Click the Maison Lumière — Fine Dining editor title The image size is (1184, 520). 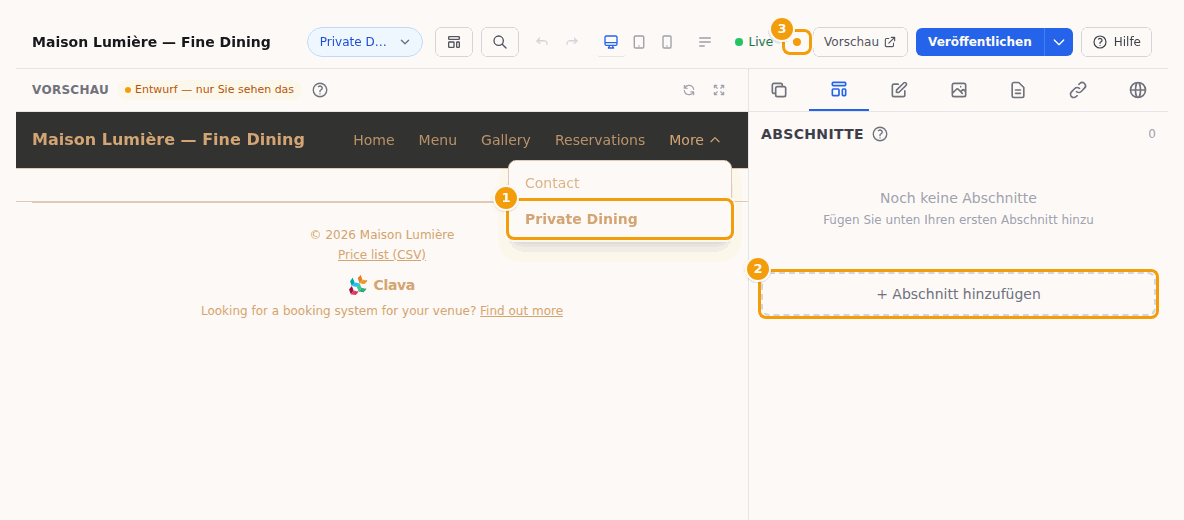pyautogui.click(x=151, y=42)
